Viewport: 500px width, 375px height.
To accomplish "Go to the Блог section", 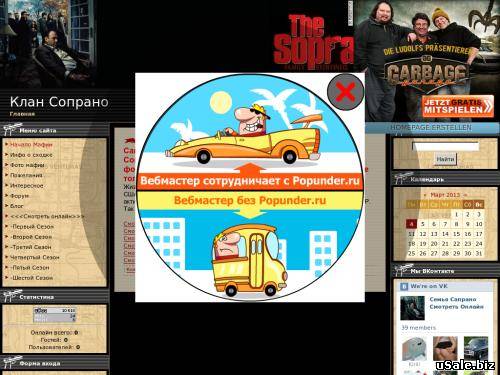I will click(17, 206).
